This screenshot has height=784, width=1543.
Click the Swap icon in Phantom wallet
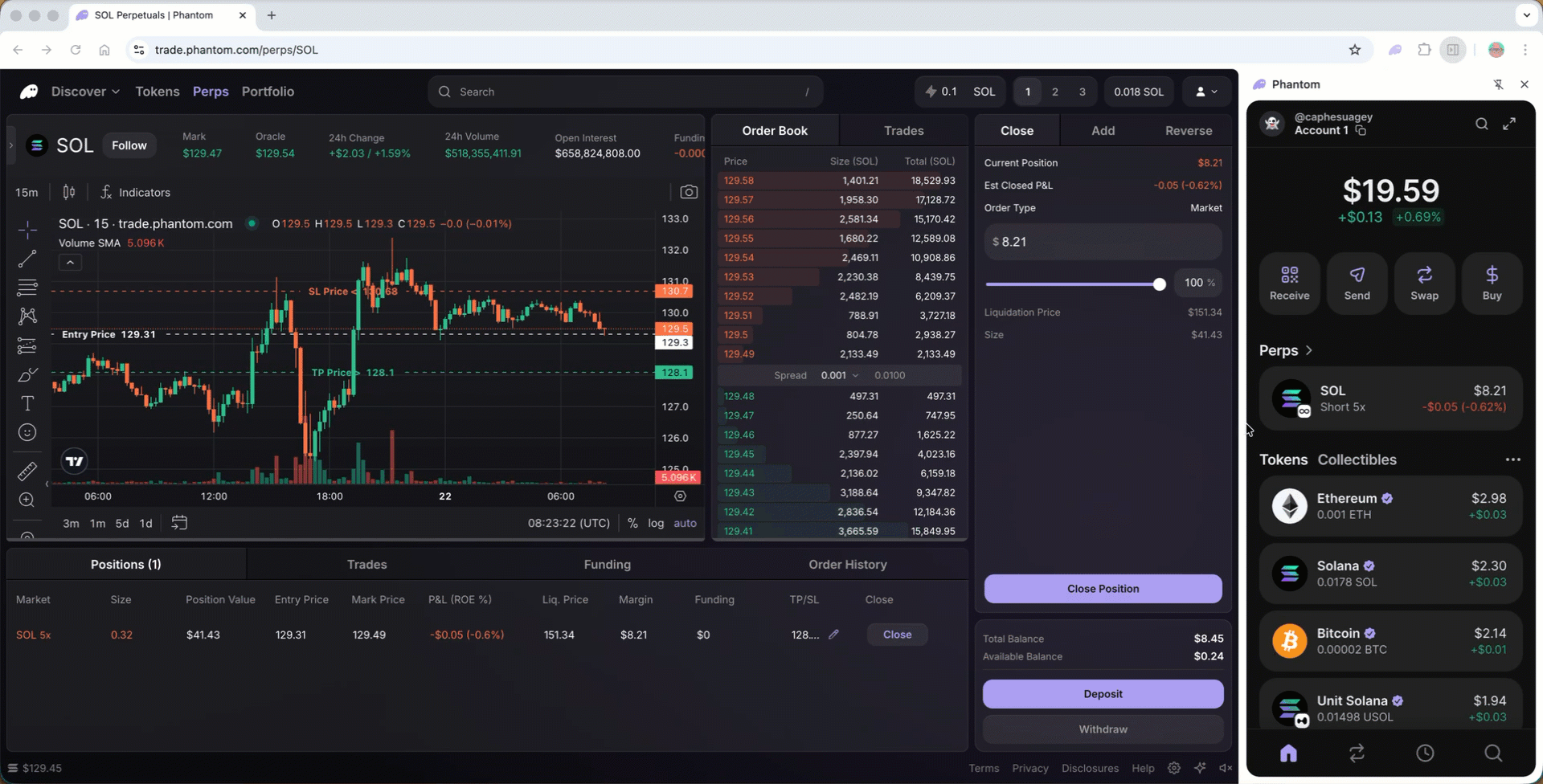[1424, 283]
